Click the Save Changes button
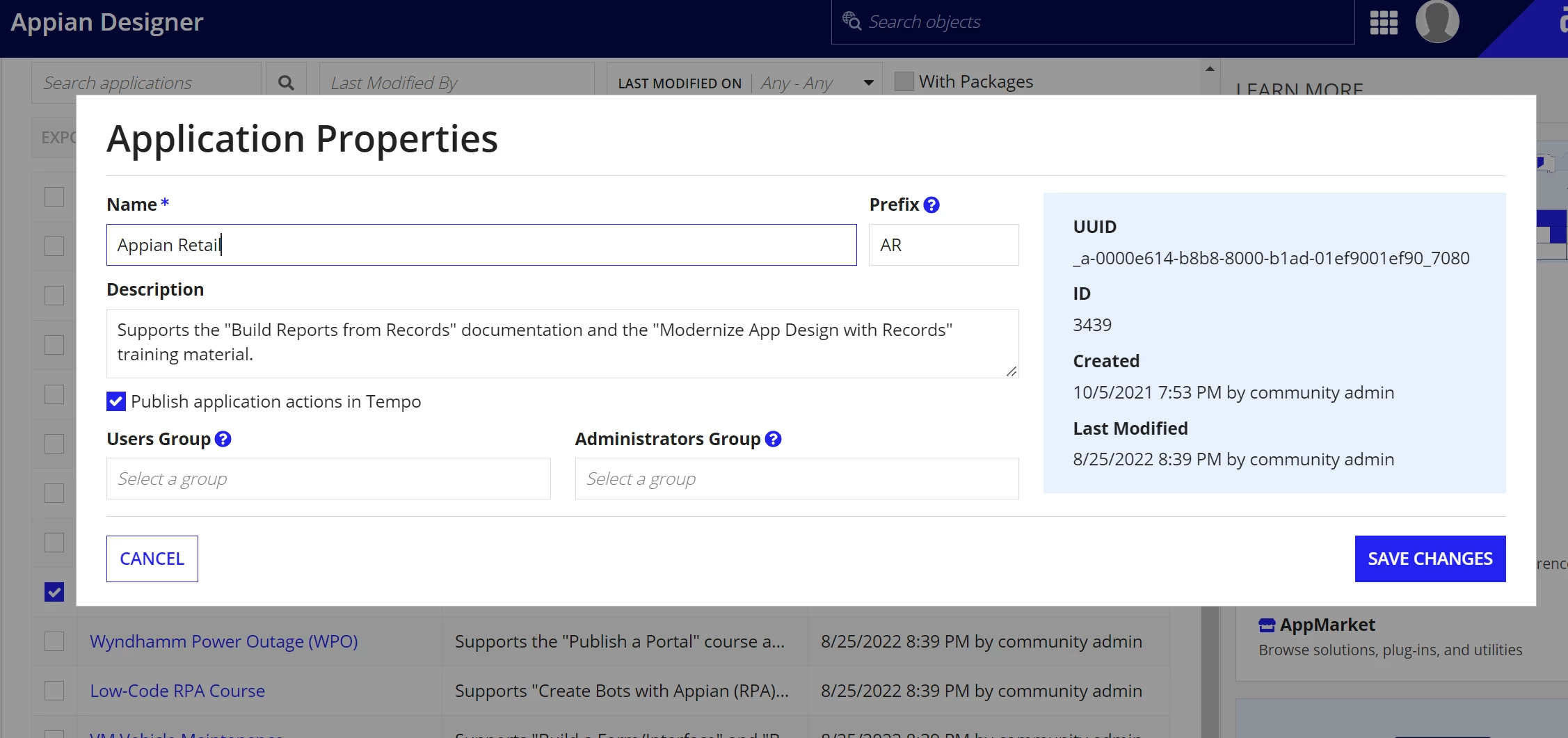This screenshot has height=738, width=1568. tap(1430, 559)
